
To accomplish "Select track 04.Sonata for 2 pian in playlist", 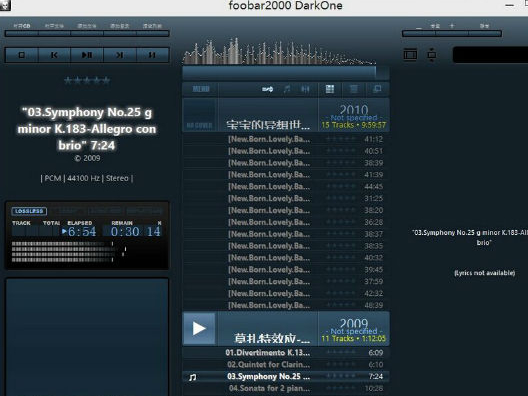I will 286,389.
